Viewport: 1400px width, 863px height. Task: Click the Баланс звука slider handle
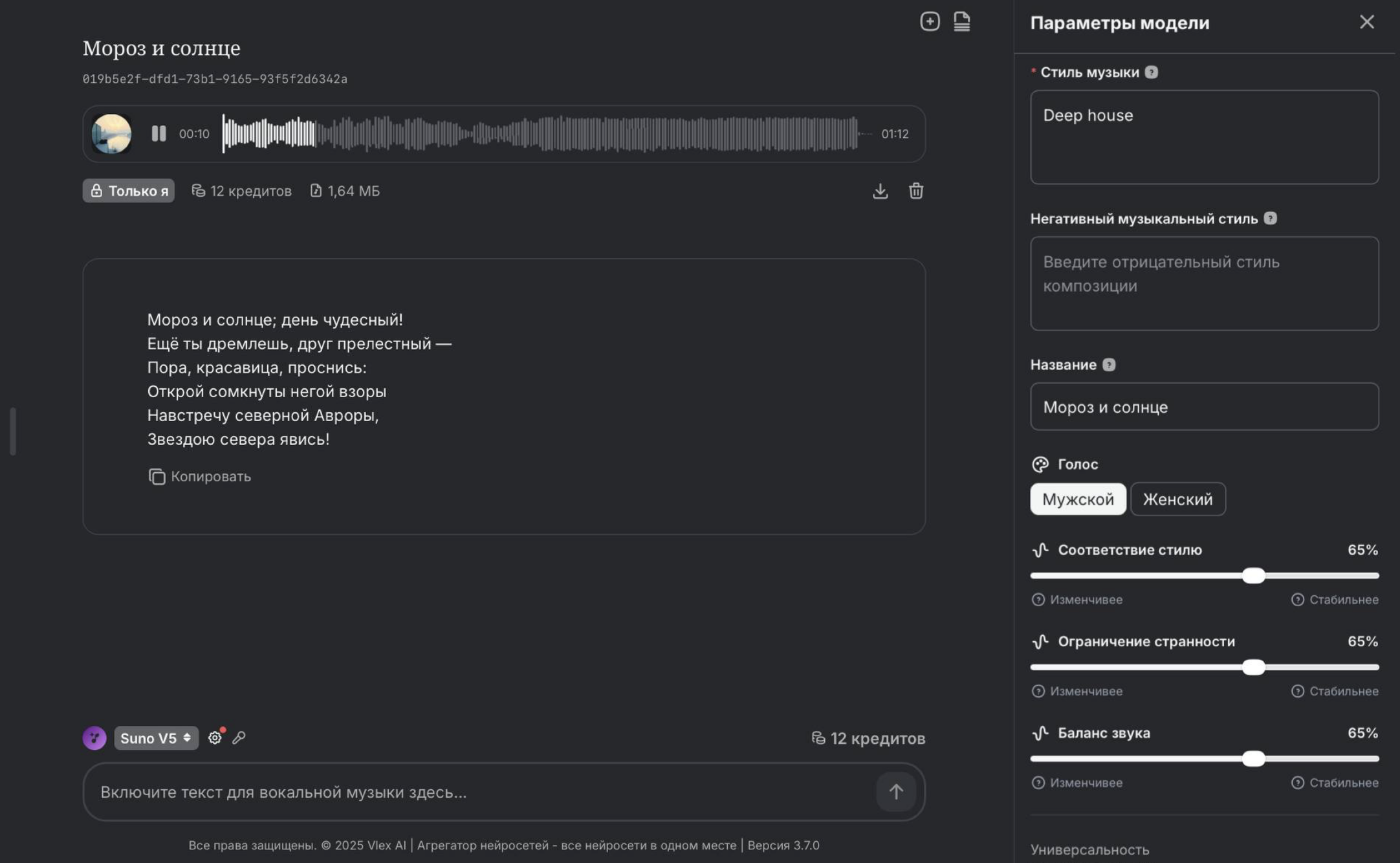point(1253,758)
